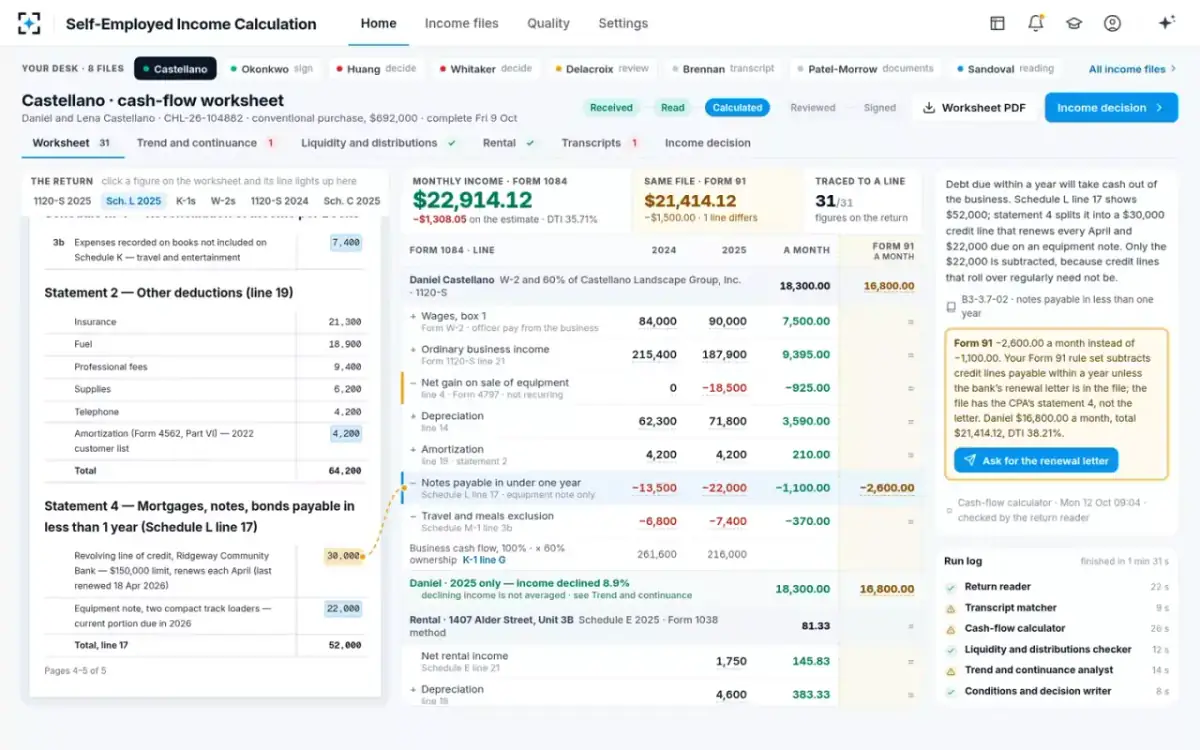Open the user account icon
Image resolution: width=1200 pixels, height=750 pixels.
tap(1112, 23)
